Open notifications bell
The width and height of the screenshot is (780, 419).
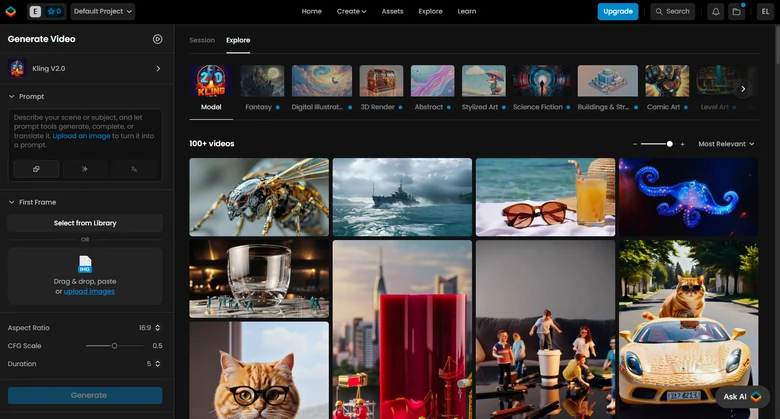pyautogui.click(x=715, y=11)
